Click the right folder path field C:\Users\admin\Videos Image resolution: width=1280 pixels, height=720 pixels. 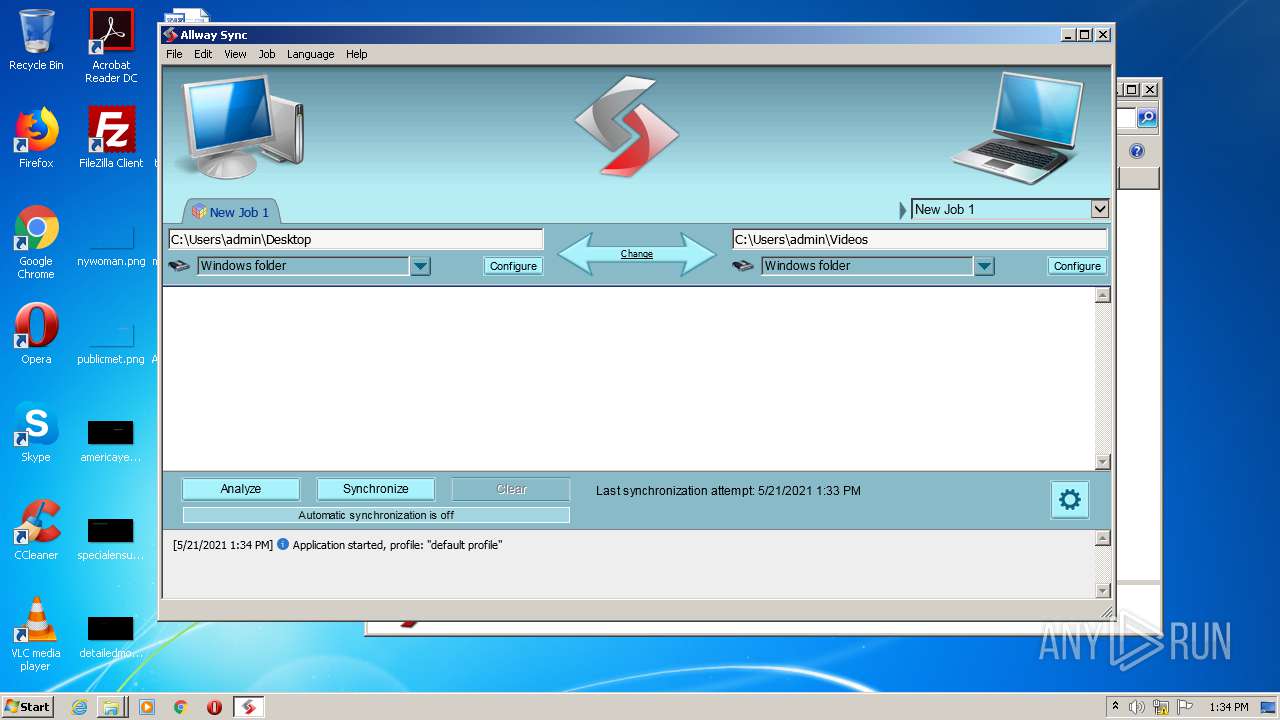coord(919,239)
